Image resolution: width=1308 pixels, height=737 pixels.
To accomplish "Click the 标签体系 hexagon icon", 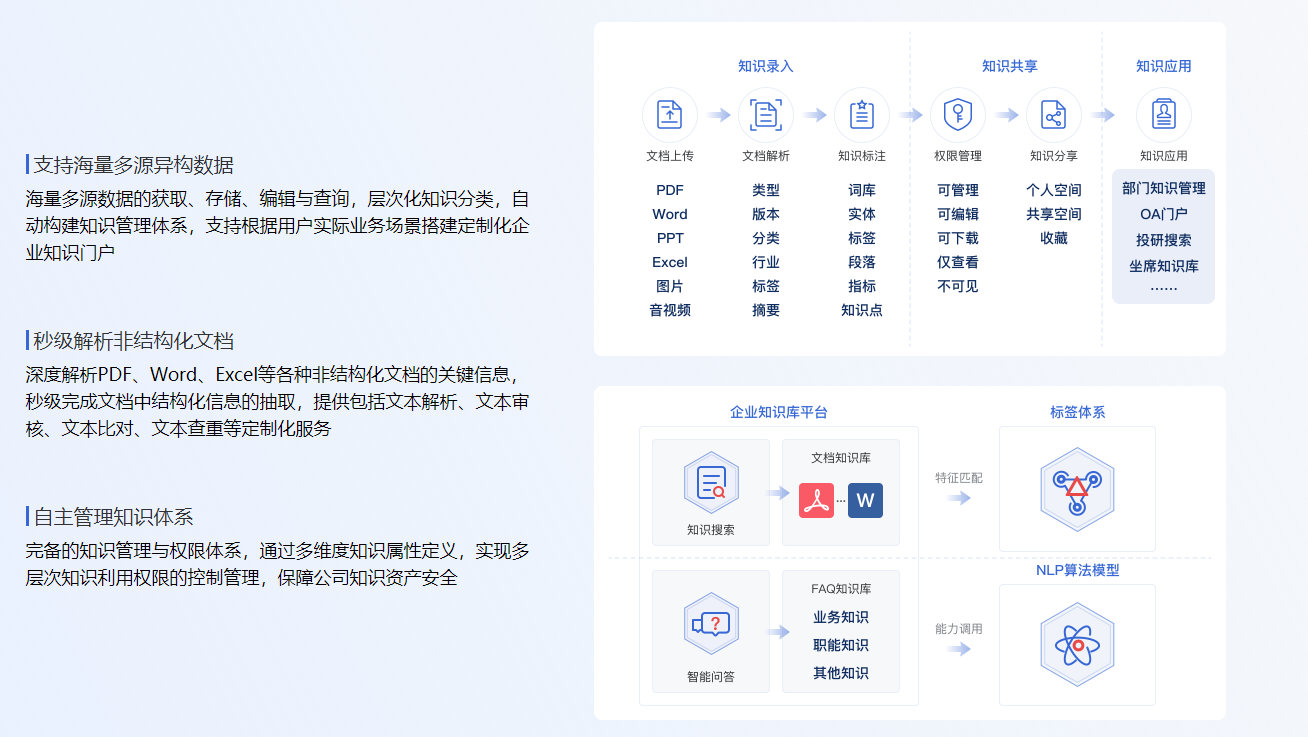I will click(x=1077, y=488).
